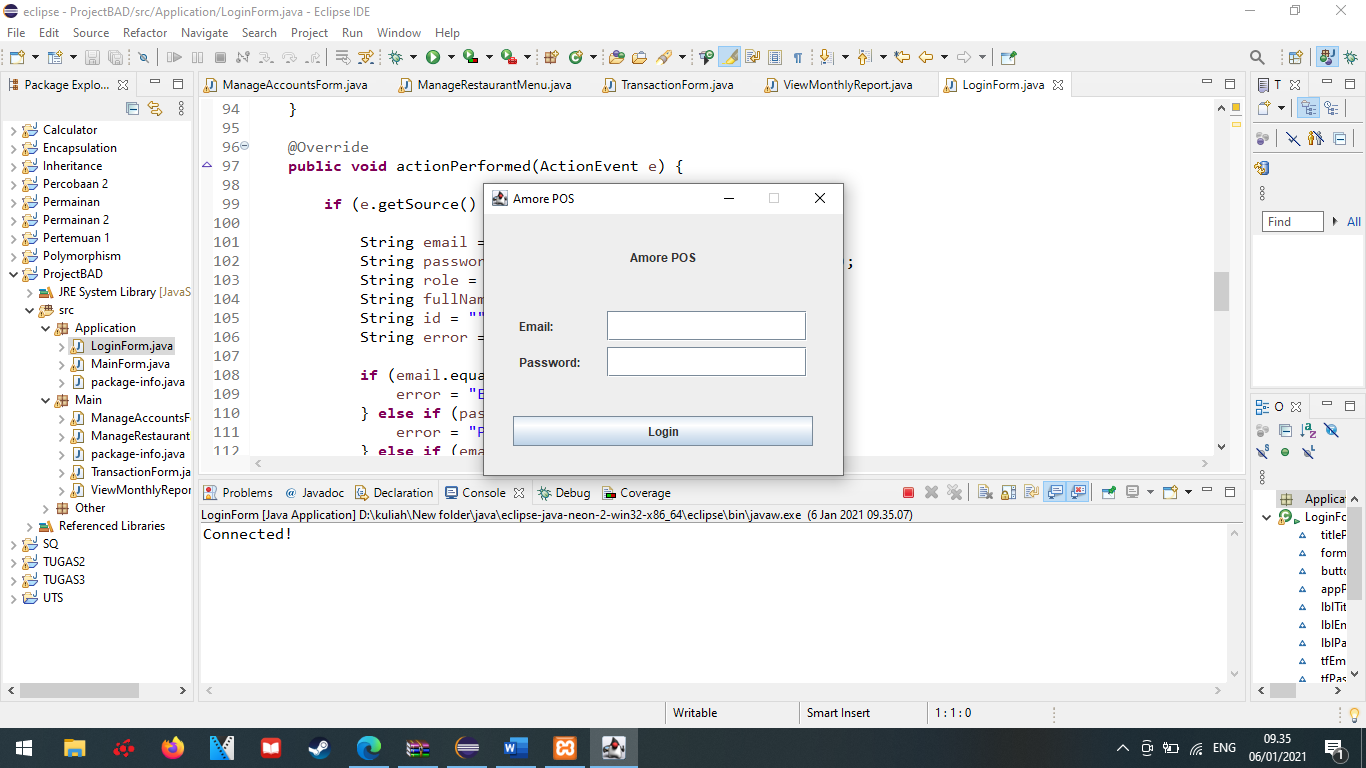
Task: Switch to TransactionForm.java editor tab
Action: (668, 85)
